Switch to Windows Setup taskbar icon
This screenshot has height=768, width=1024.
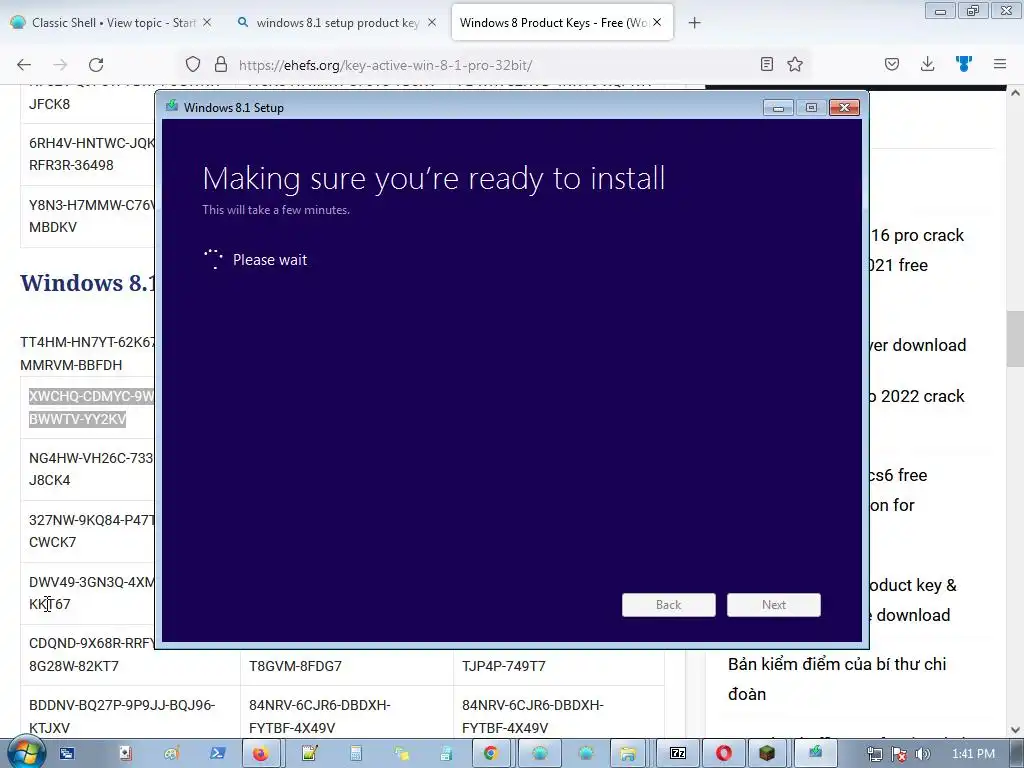click(815, 753)
